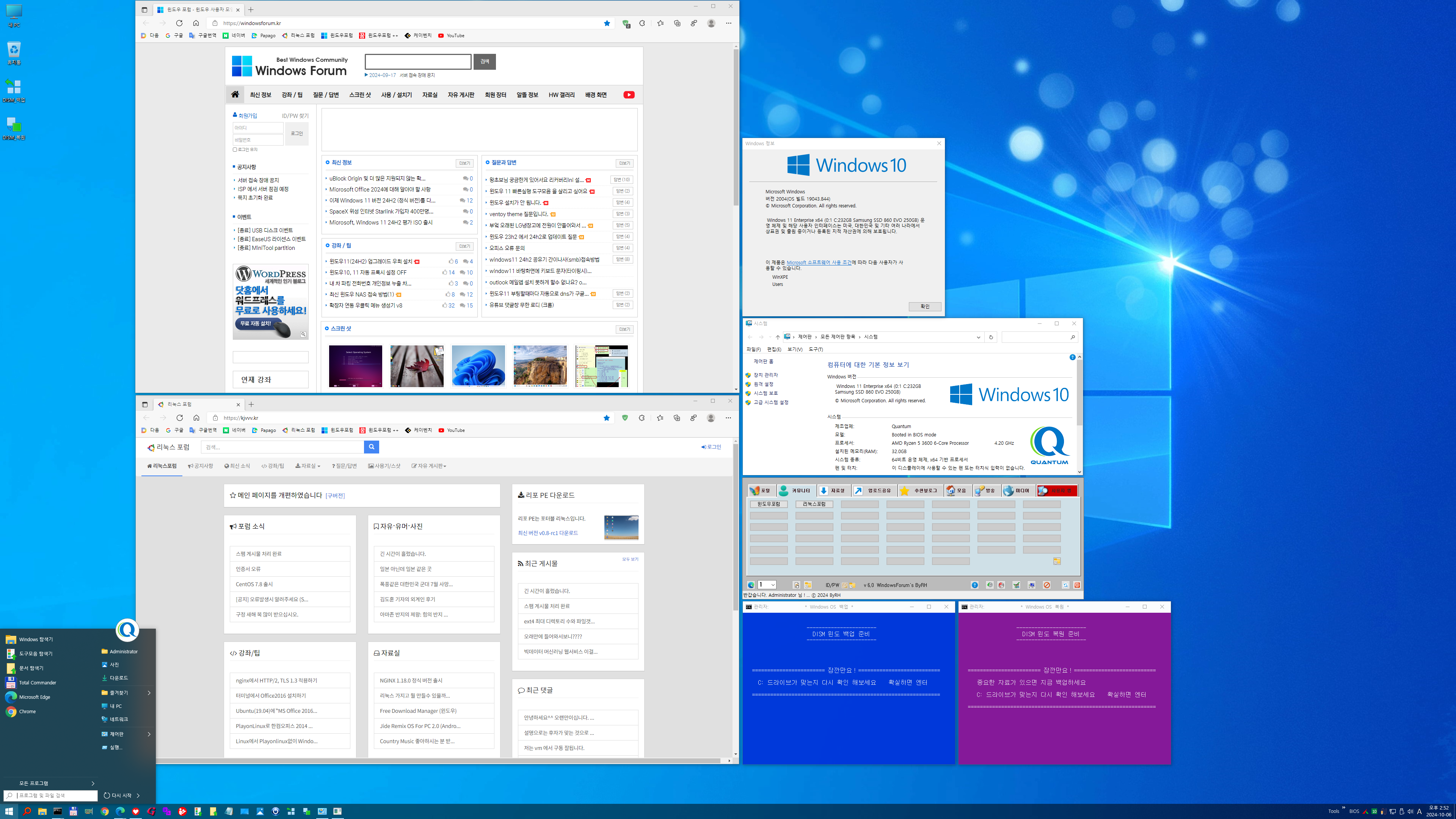Open the 파일(F) menu in the System window
The width and height of the screenshot is (1456, 819).
coord(753,349)
